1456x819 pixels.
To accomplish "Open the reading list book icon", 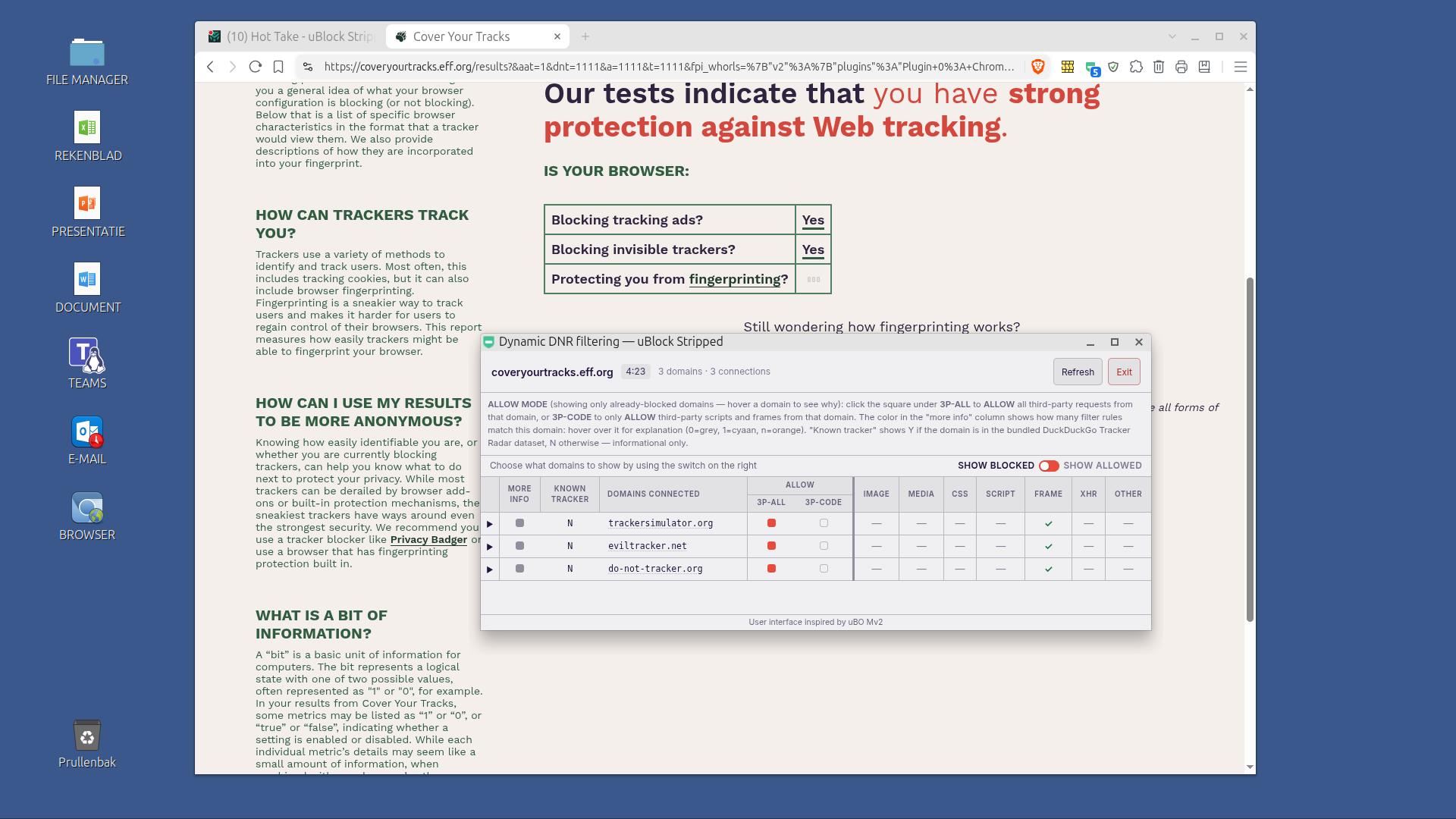I will 1204,67.
